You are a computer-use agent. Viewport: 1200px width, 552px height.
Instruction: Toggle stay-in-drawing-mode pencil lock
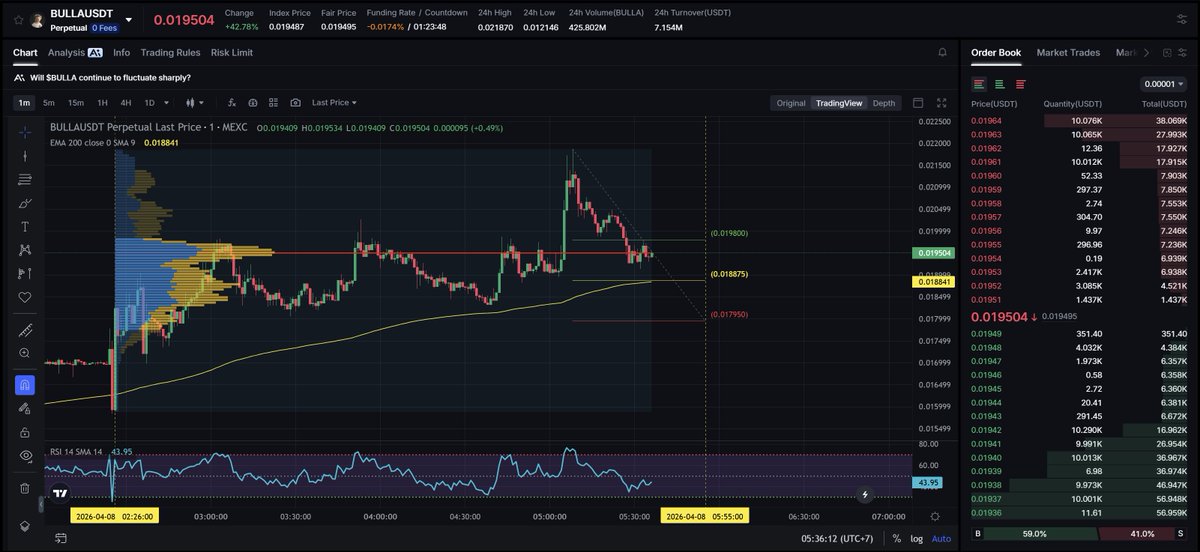pos(25,408)
